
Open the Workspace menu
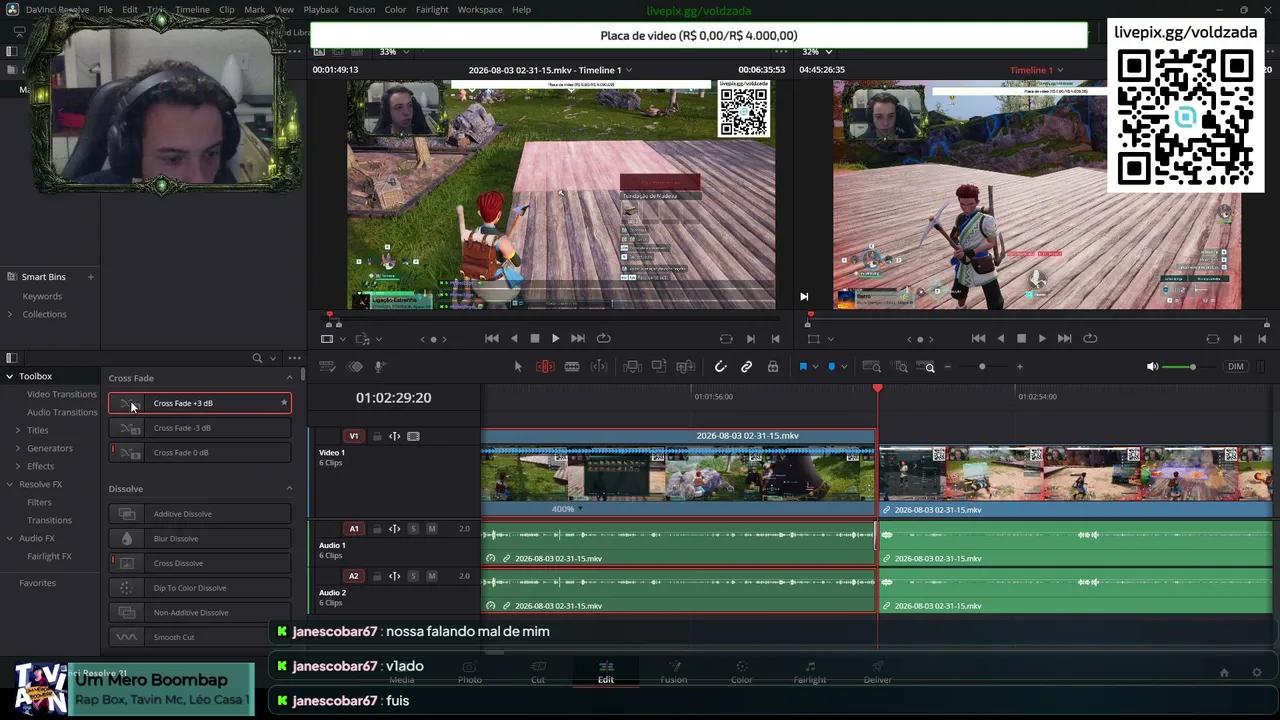480,10
